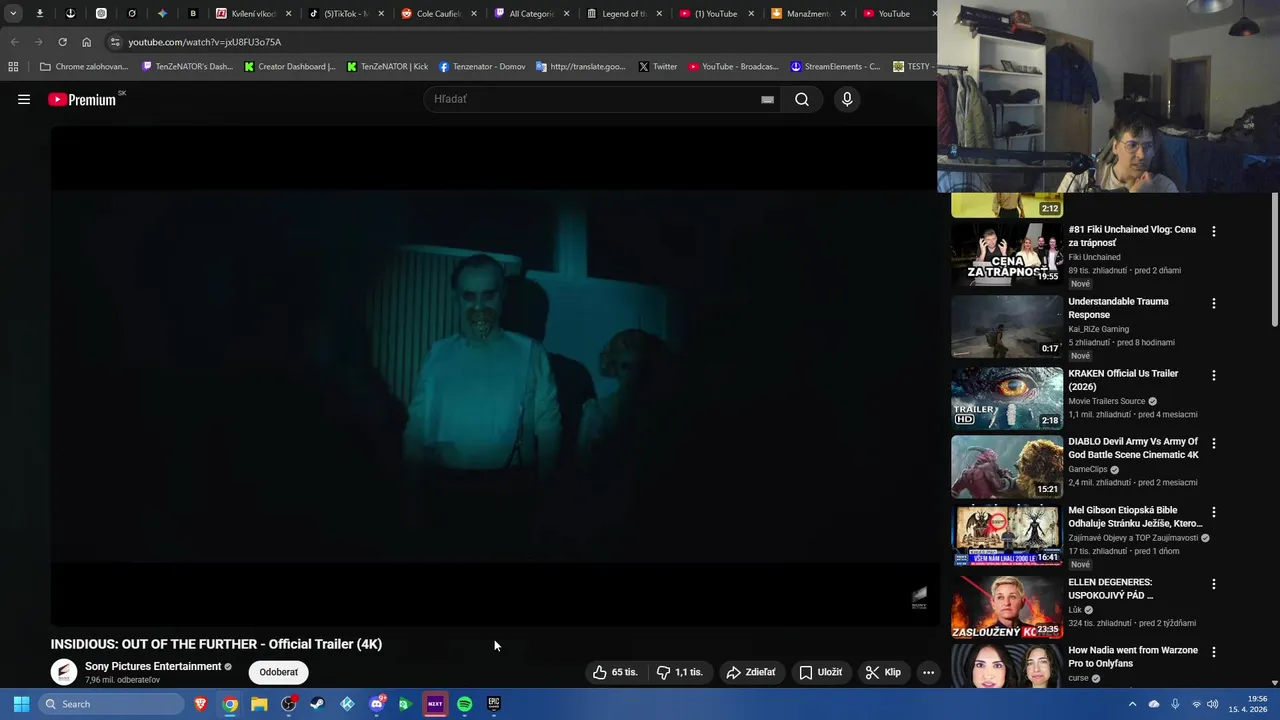This screenshot has width=1280, height=720.
Task: Open Steam from taskbar
Action: pyautogui.click(x=317, y=704)
